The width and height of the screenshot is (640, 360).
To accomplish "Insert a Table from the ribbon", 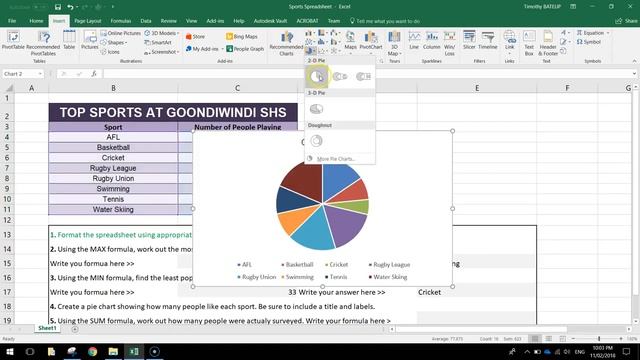I will [x=69, y=40].
